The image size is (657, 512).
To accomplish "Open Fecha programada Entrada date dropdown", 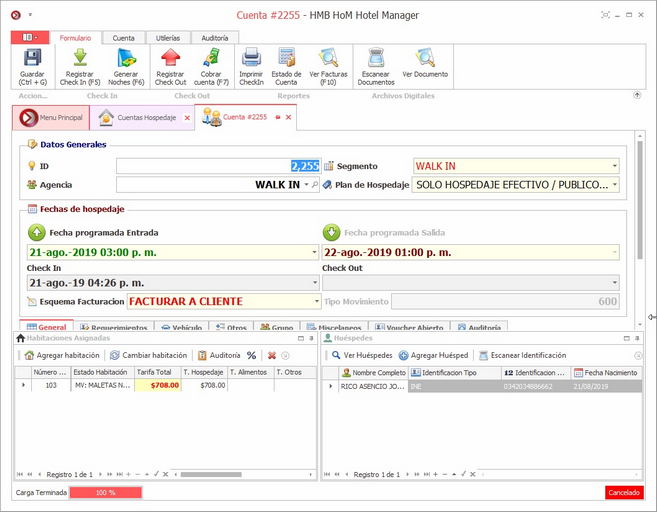I will click(x=315, y=253).
